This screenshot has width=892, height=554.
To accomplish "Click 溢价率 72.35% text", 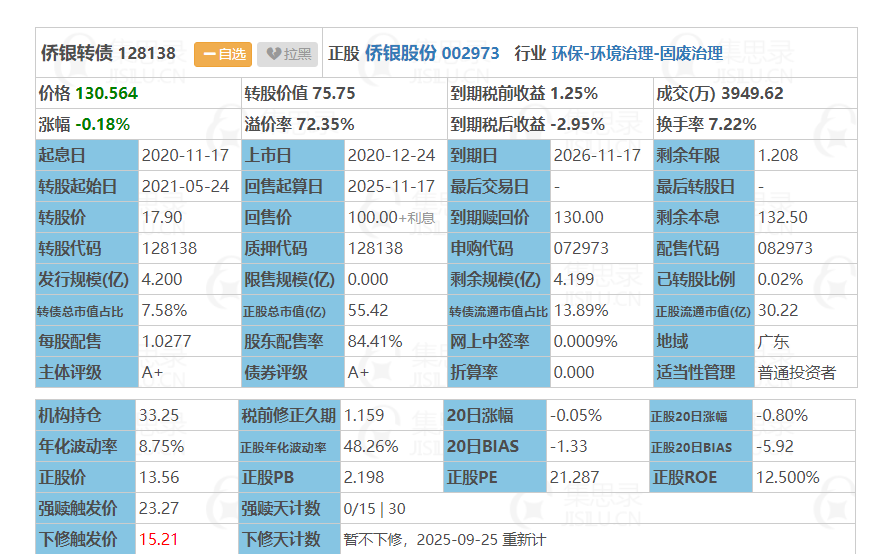I will pos(299,124).
